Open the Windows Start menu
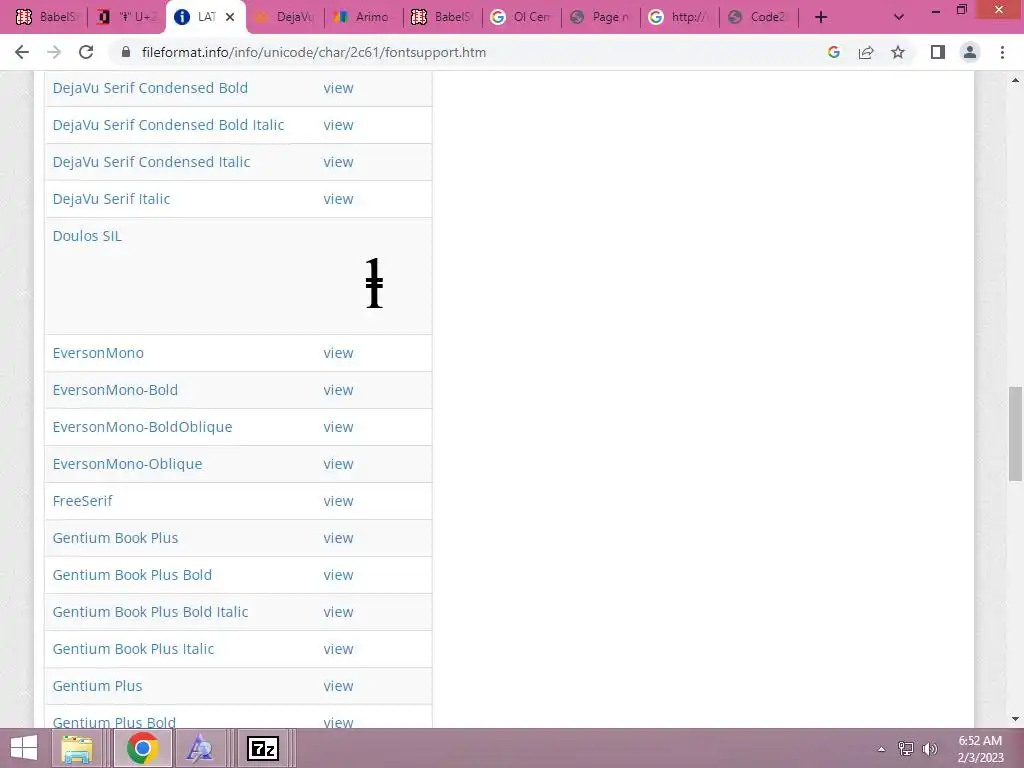 (24, 748)
